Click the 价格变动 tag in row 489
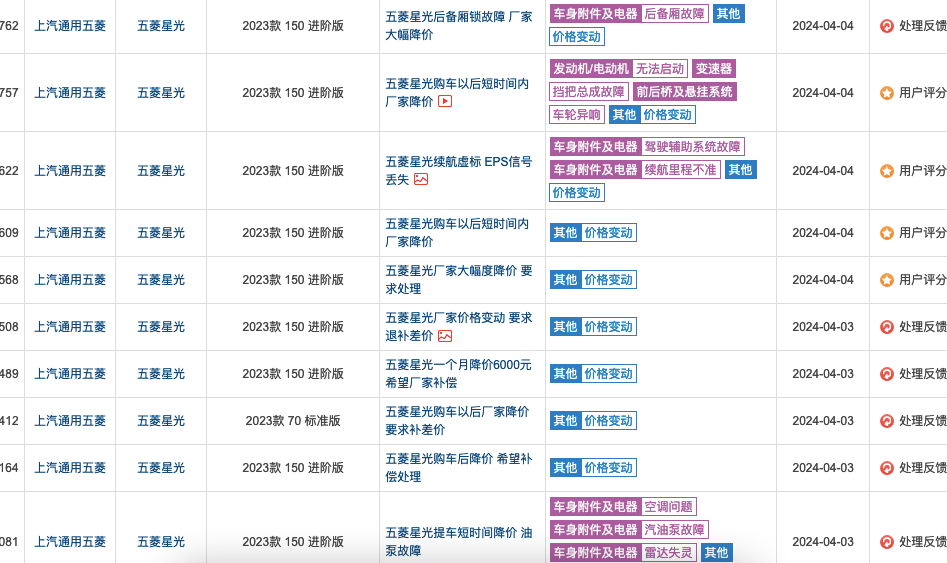This screenshot has height=563, width=947. (609, 374)
